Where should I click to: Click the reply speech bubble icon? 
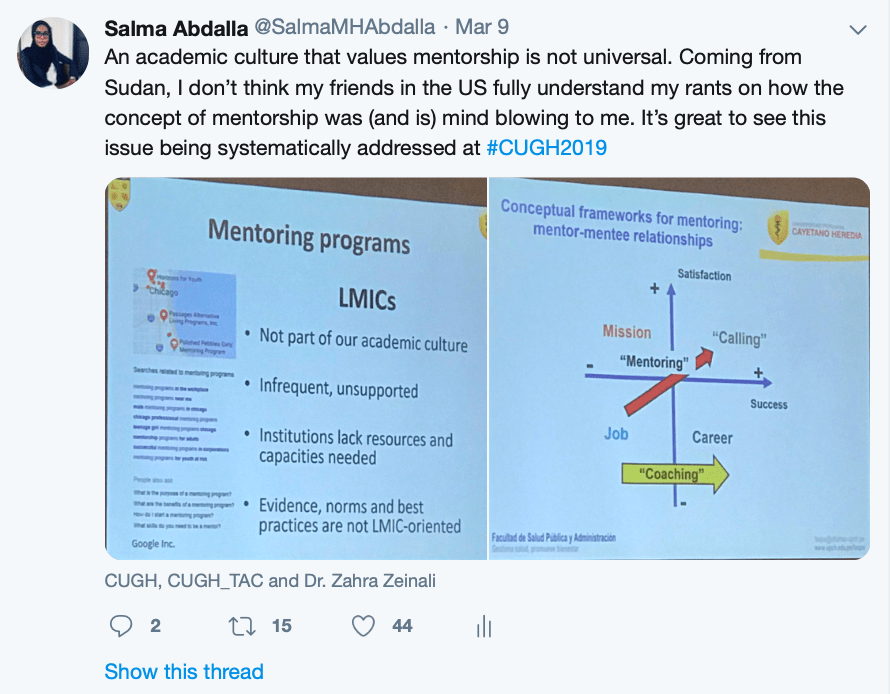pyautogui.click(x=121, y=626)
